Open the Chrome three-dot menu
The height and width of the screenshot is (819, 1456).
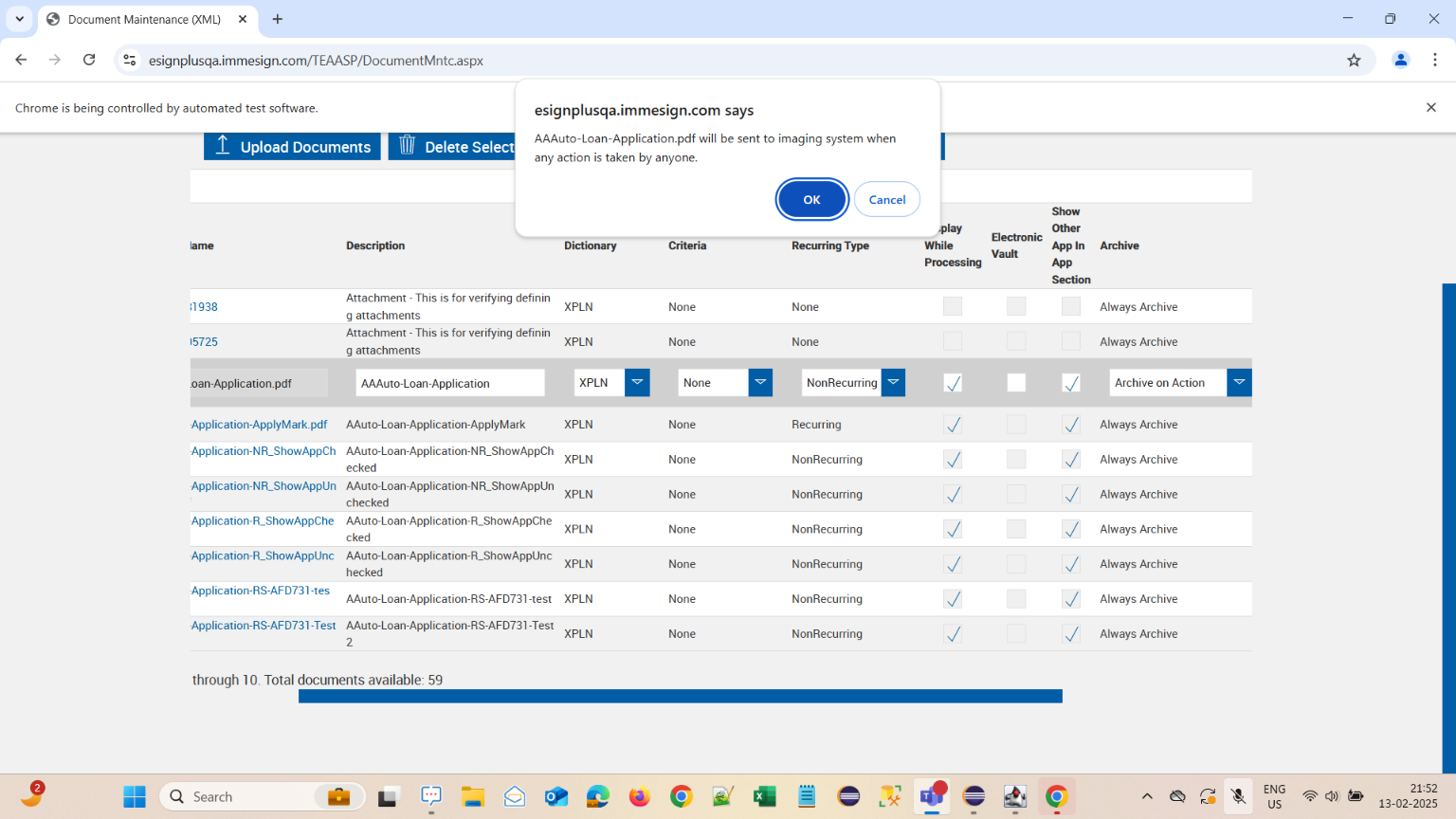coord(1435,60)
